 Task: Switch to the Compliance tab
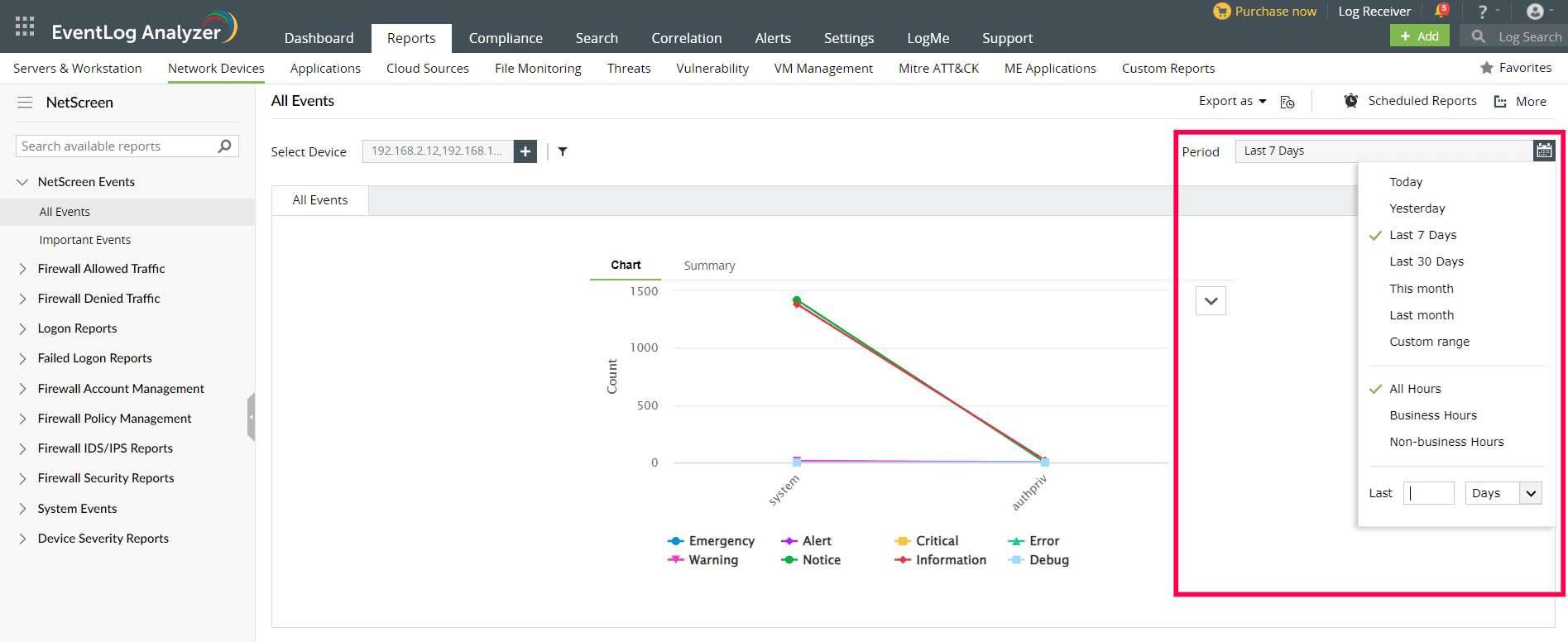coord(506,38)
